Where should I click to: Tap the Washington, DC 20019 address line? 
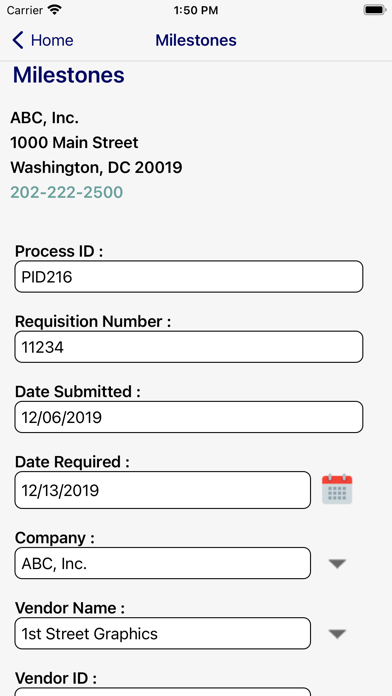96,167
